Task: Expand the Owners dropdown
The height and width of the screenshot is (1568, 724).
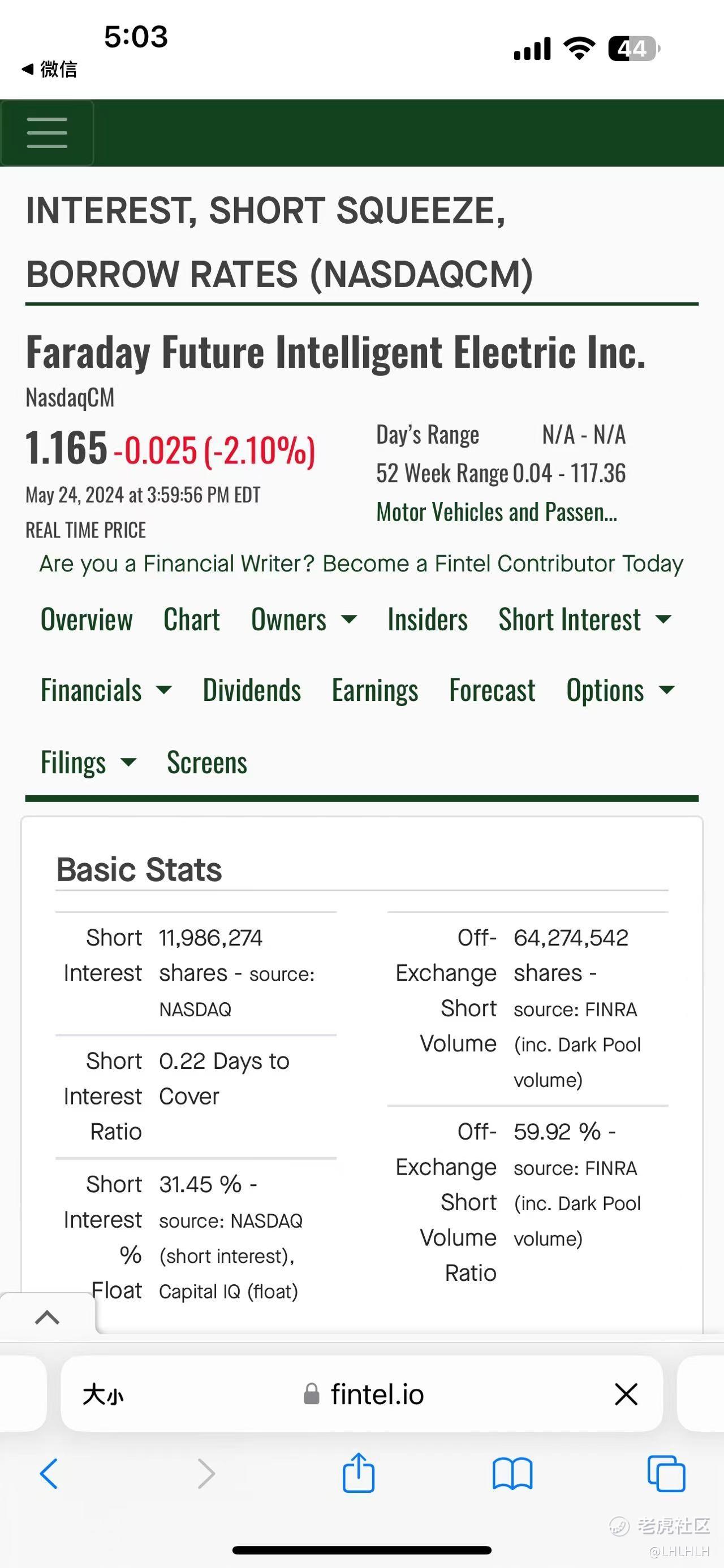Action: [x=303, y=620]
